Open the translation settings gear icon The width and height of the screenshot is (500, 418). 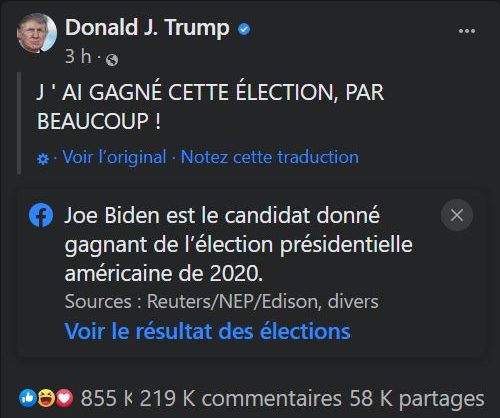(43, 159)
